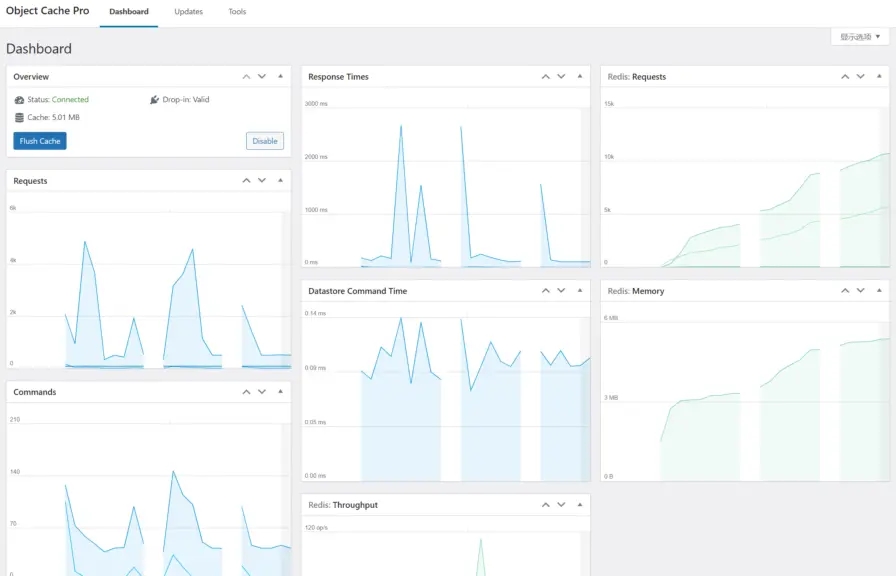Move the Redis Requests panel up
Viewport: 896px width, 576px height.
841,76
